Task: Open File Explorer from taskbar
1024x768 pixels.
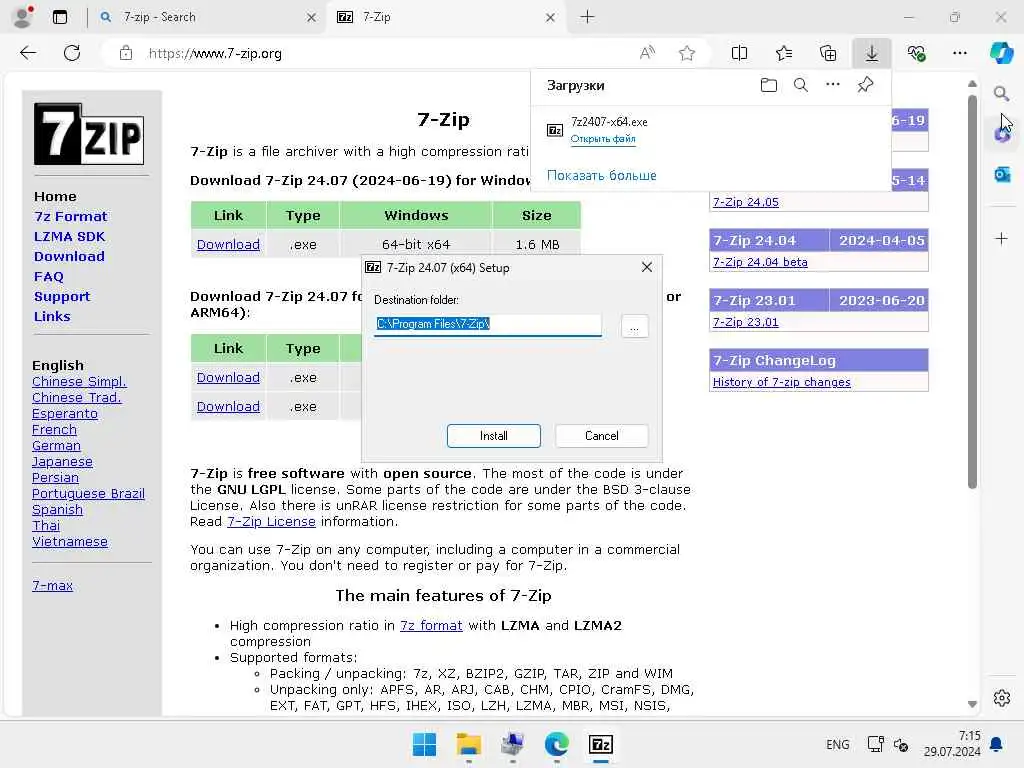Action: click(x=468, y=744)
